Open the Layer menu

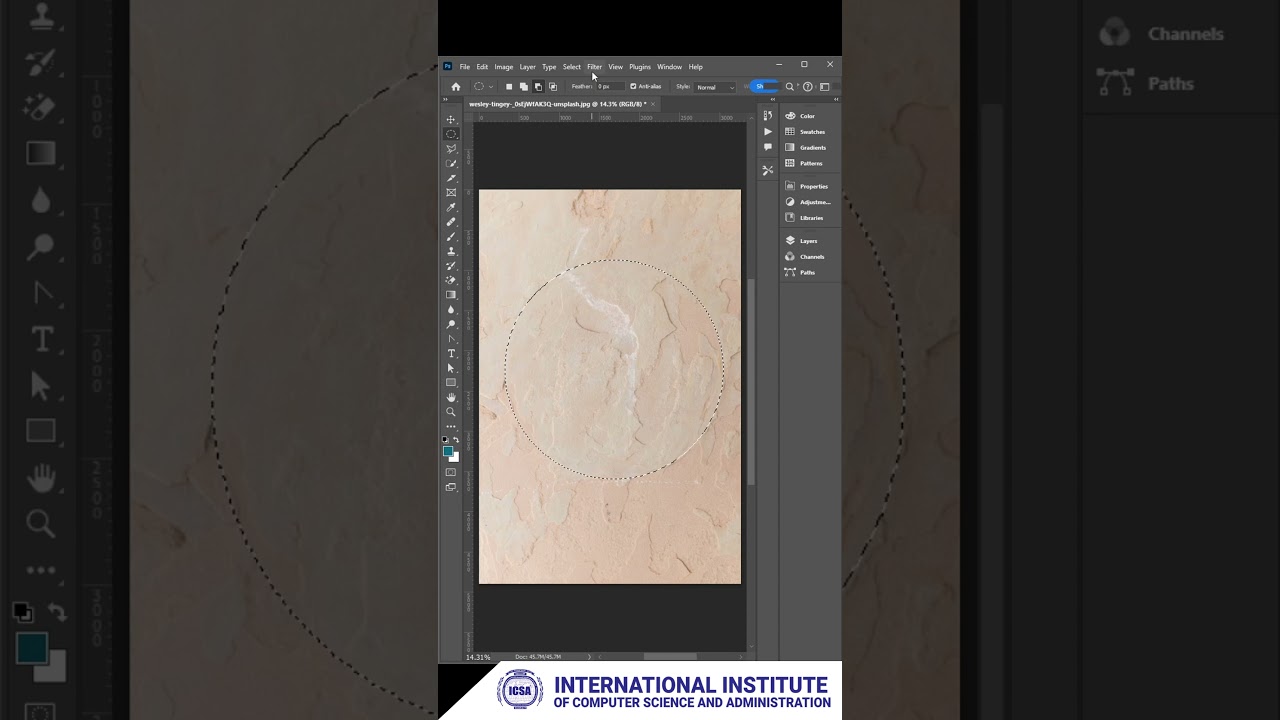tap(527, 67)
